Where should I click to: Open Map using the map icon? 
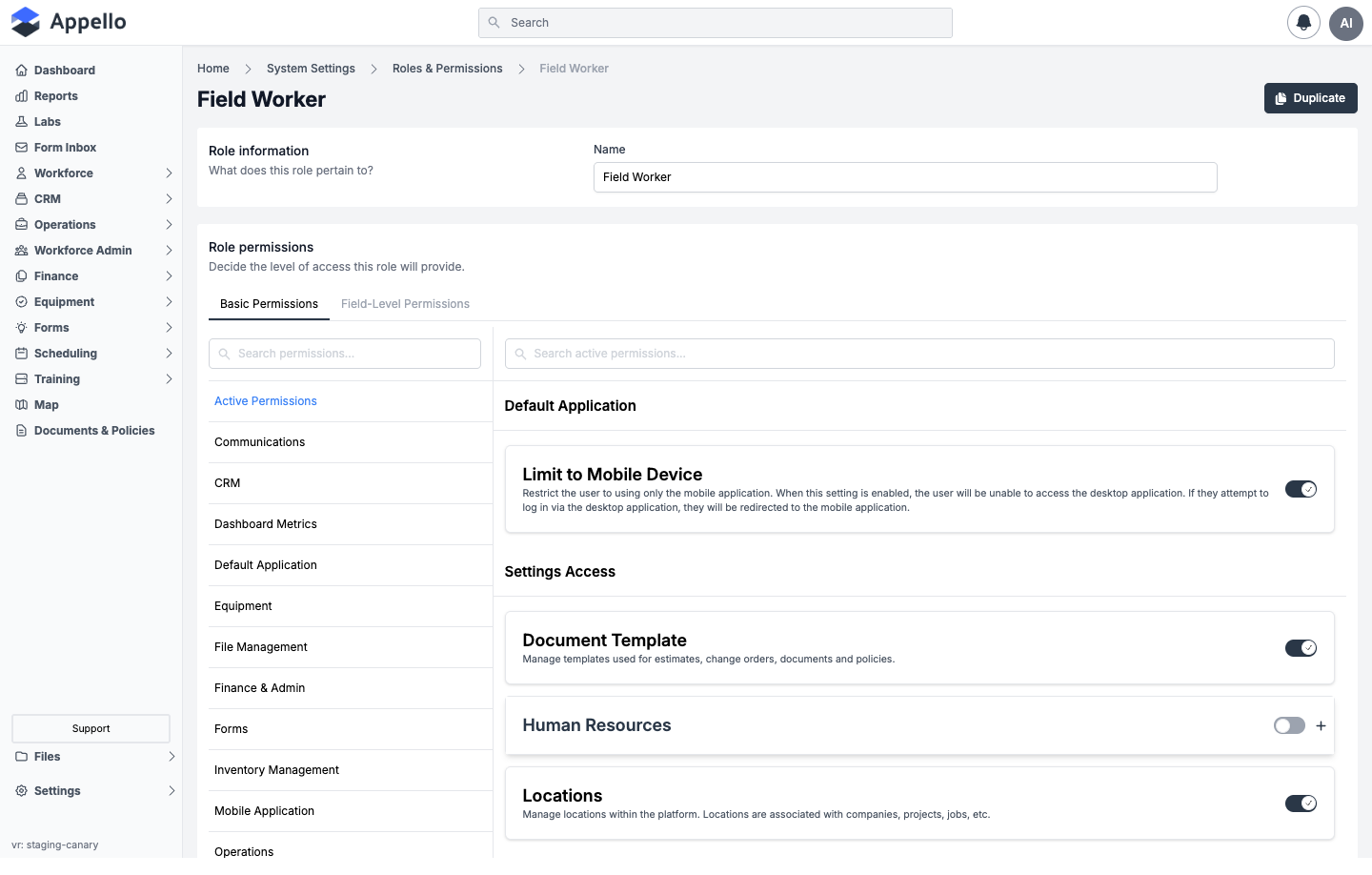click(x=21, y=405)
